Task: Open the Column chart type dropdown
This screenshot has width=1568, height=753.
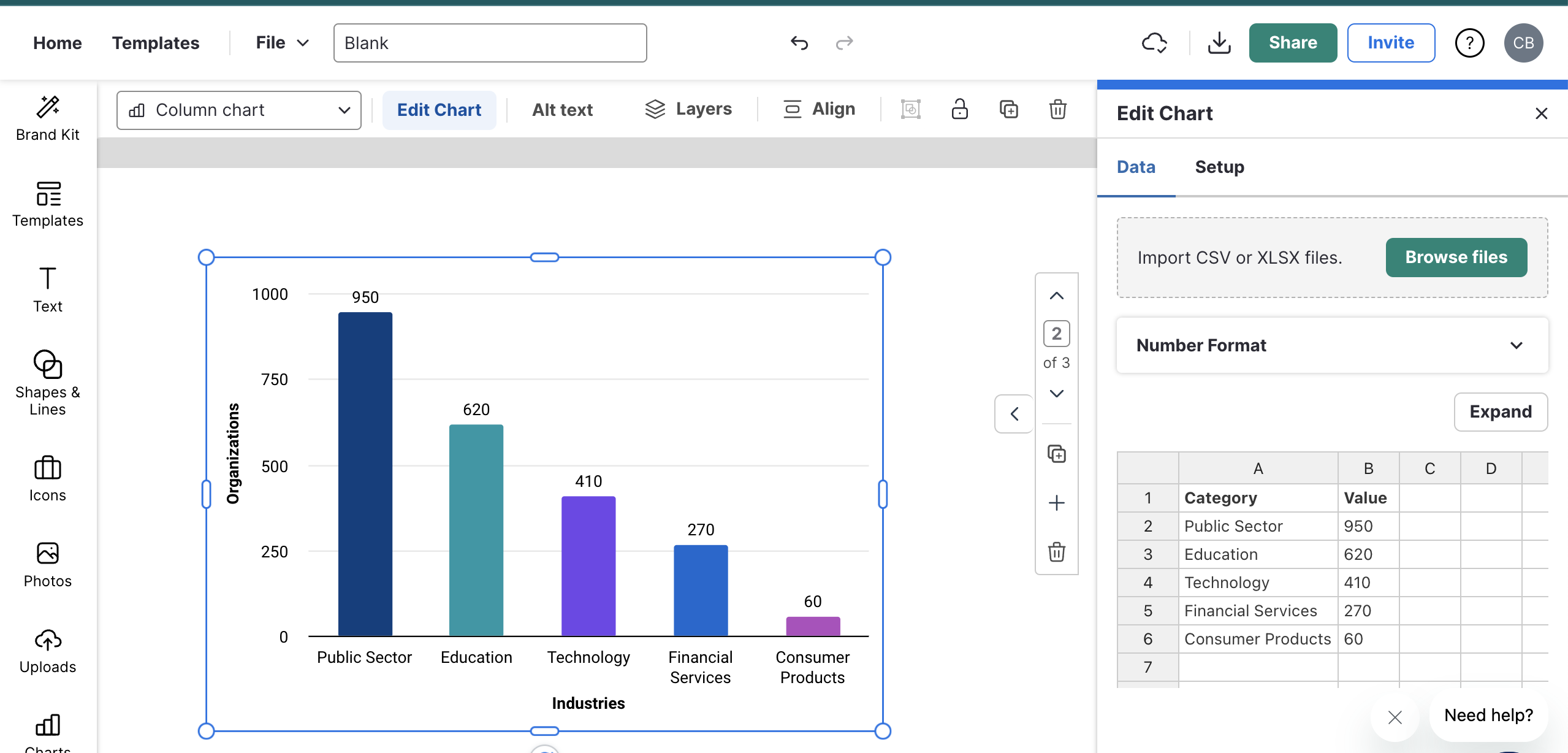Action: coord(238,110)
